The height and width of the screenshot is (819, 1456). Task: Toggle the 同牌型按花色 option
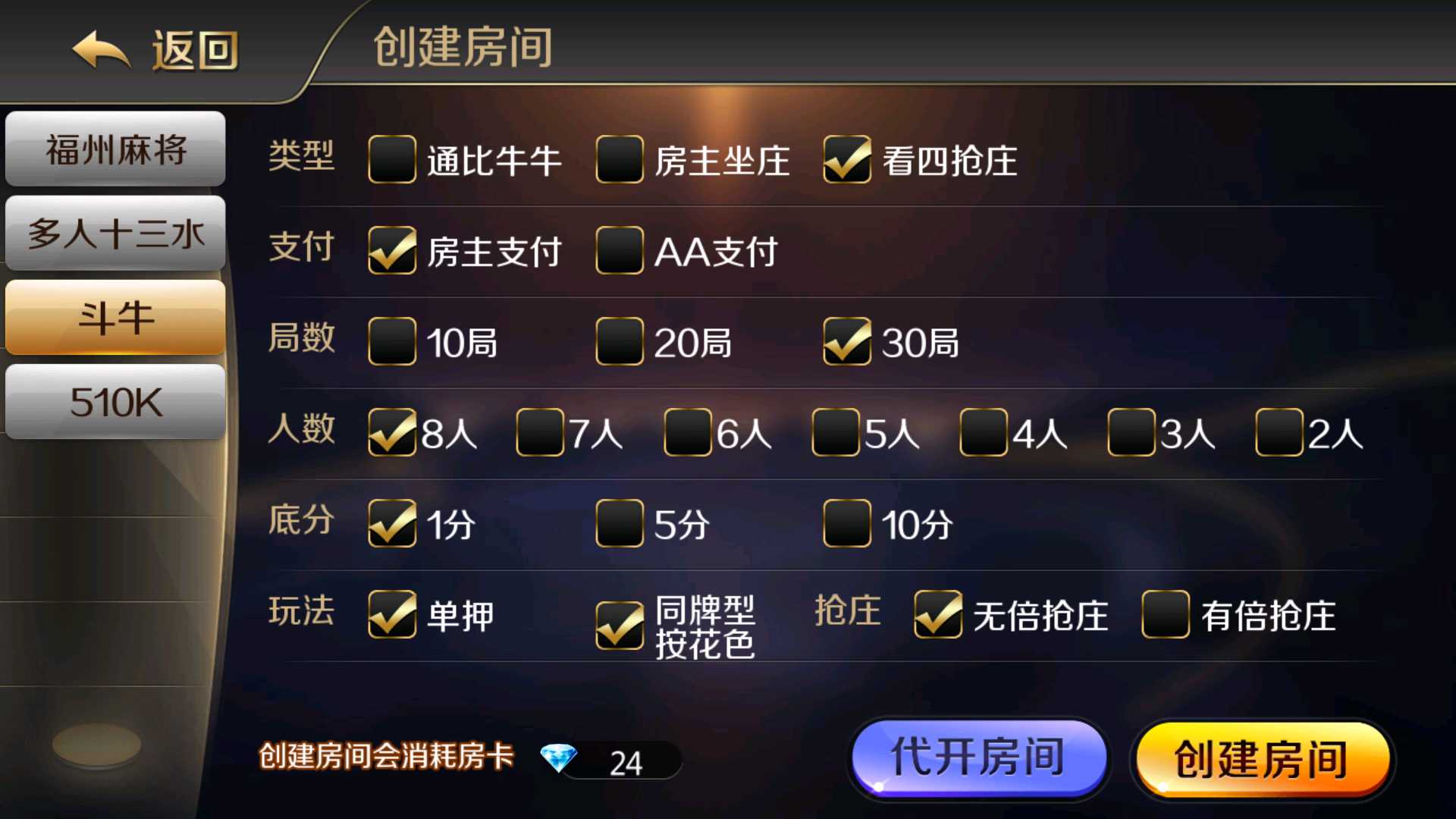tap(620, 626)
